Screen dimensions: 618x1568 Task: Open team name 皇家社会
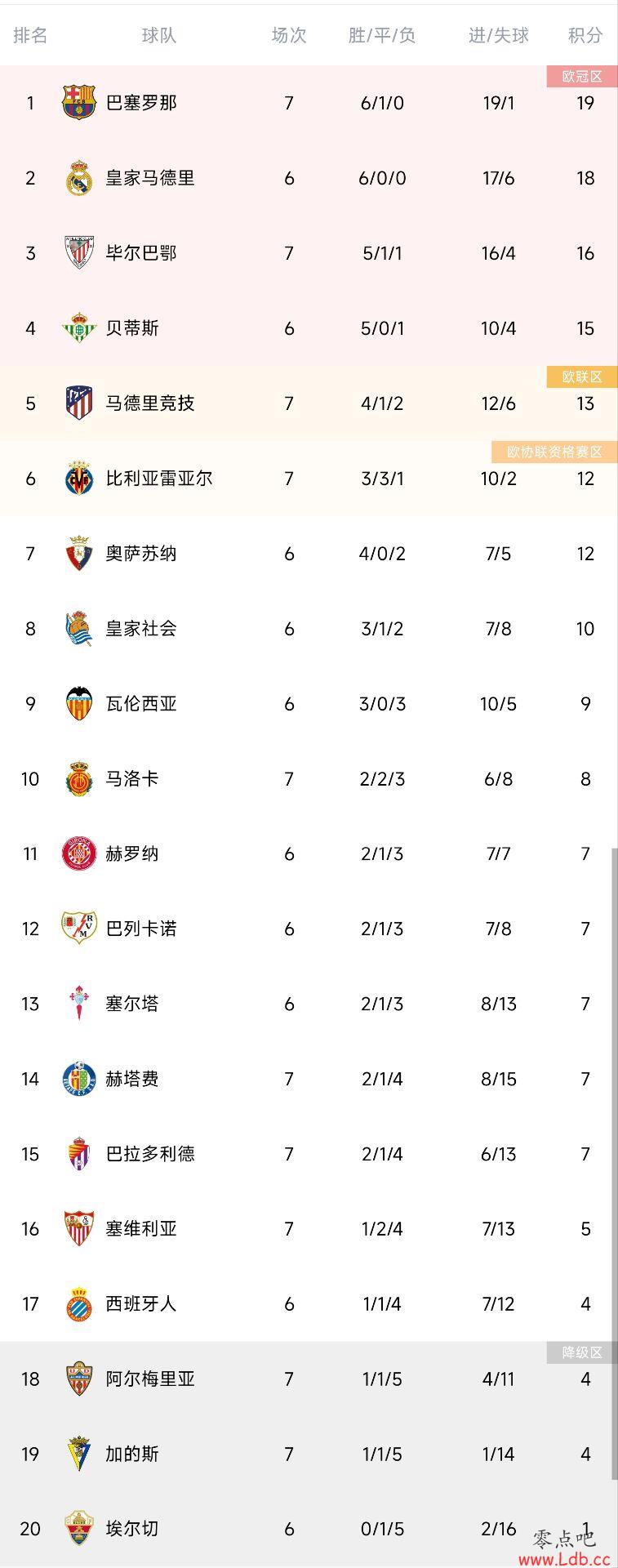pyautogui.click(x=141, y=629)
